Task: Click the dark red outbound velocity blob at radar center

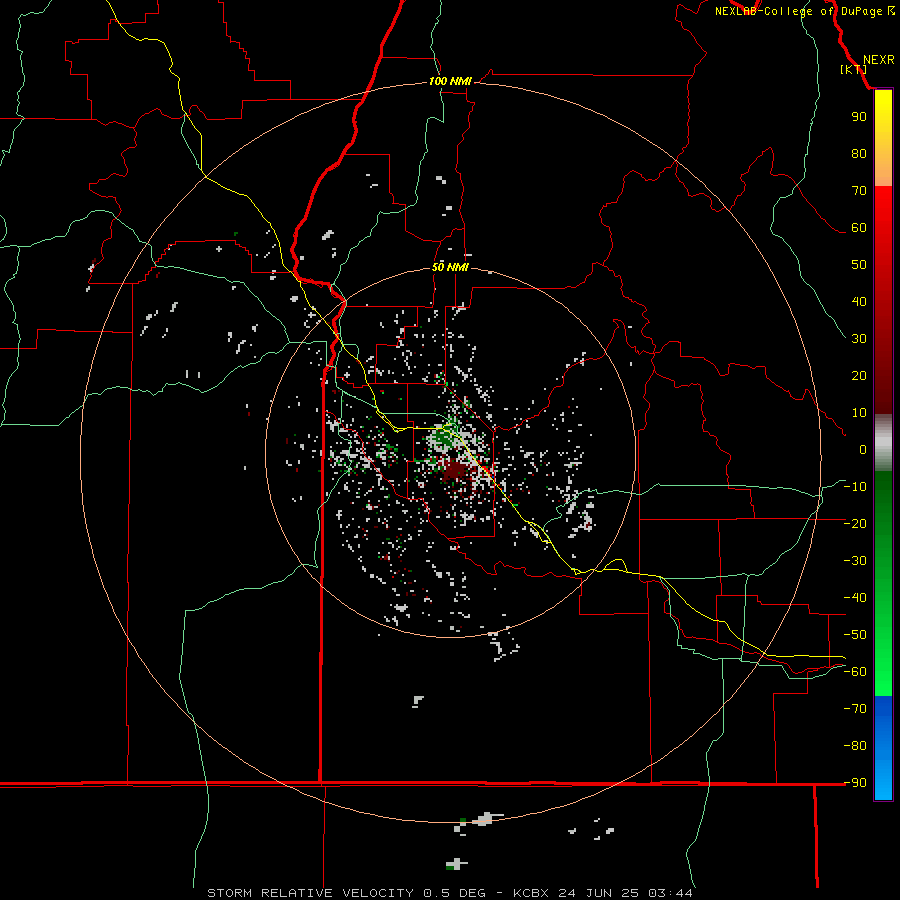Action: click(x=455, y=471)
